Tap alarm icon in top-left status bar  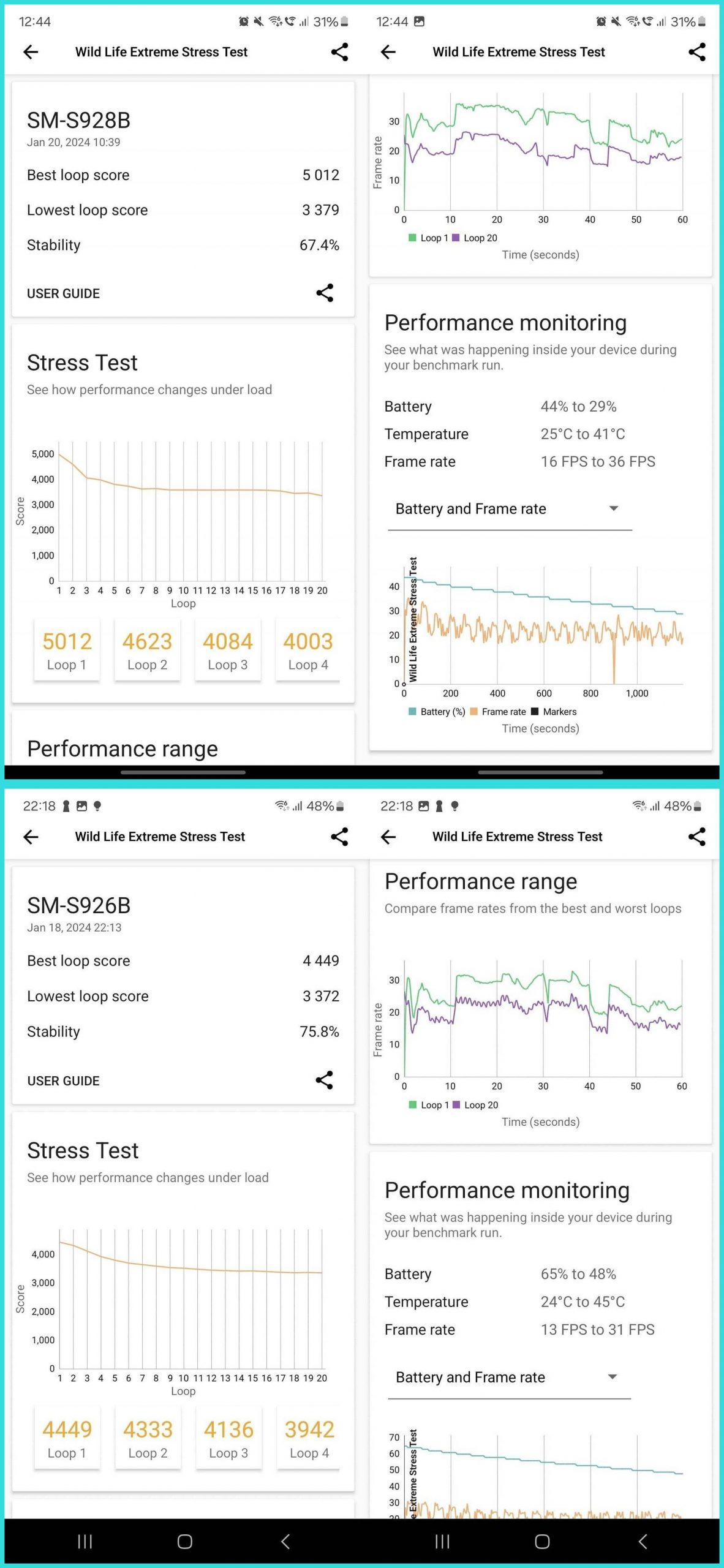(x=244, y=22)
